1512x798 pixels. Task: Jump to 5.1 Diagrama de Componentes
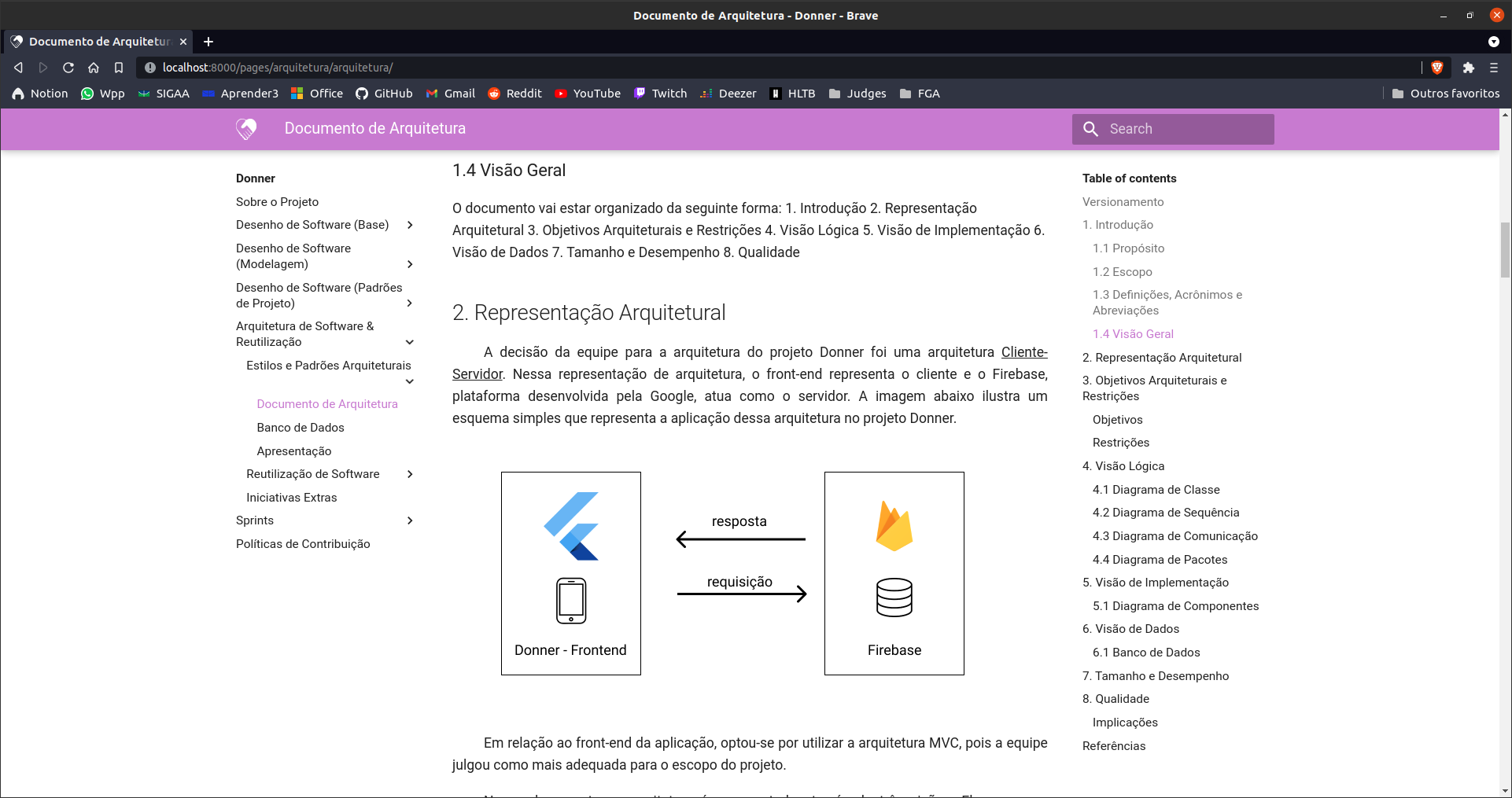(x=1175, y=606)
